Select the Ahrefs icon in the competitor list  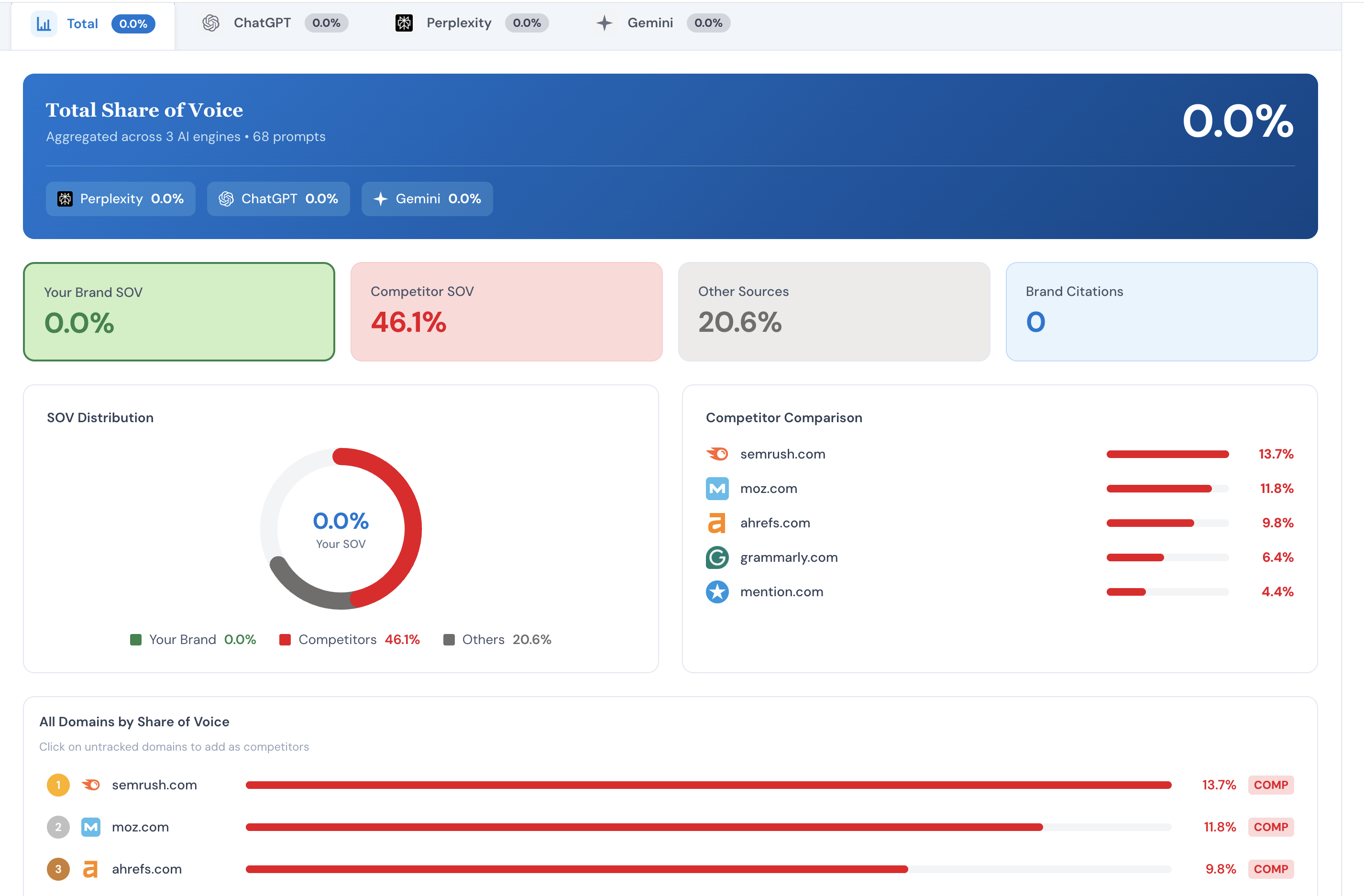click(717, 523)
